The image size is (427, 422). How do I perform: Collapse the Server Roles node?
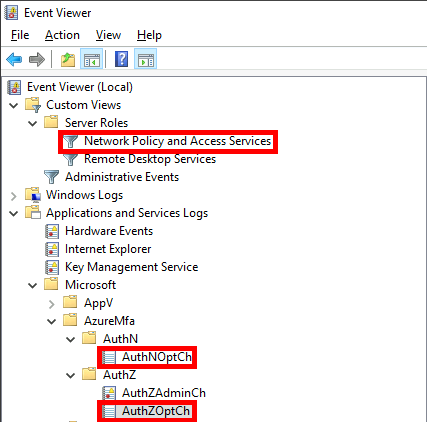(x=33, y=124)
